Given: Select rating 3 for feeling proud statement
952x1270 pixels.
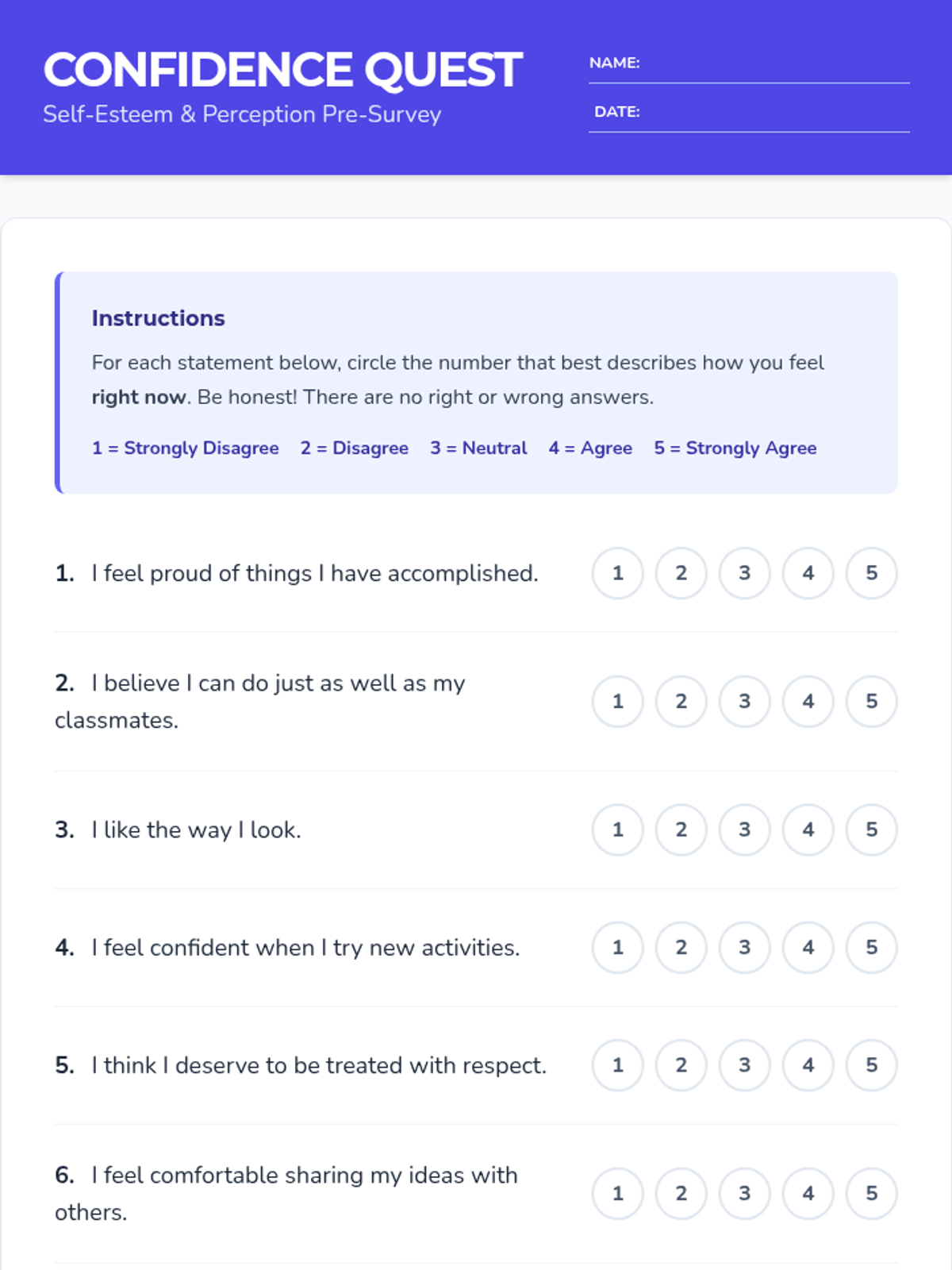Looking at the screenshot, I should [744, 573].
